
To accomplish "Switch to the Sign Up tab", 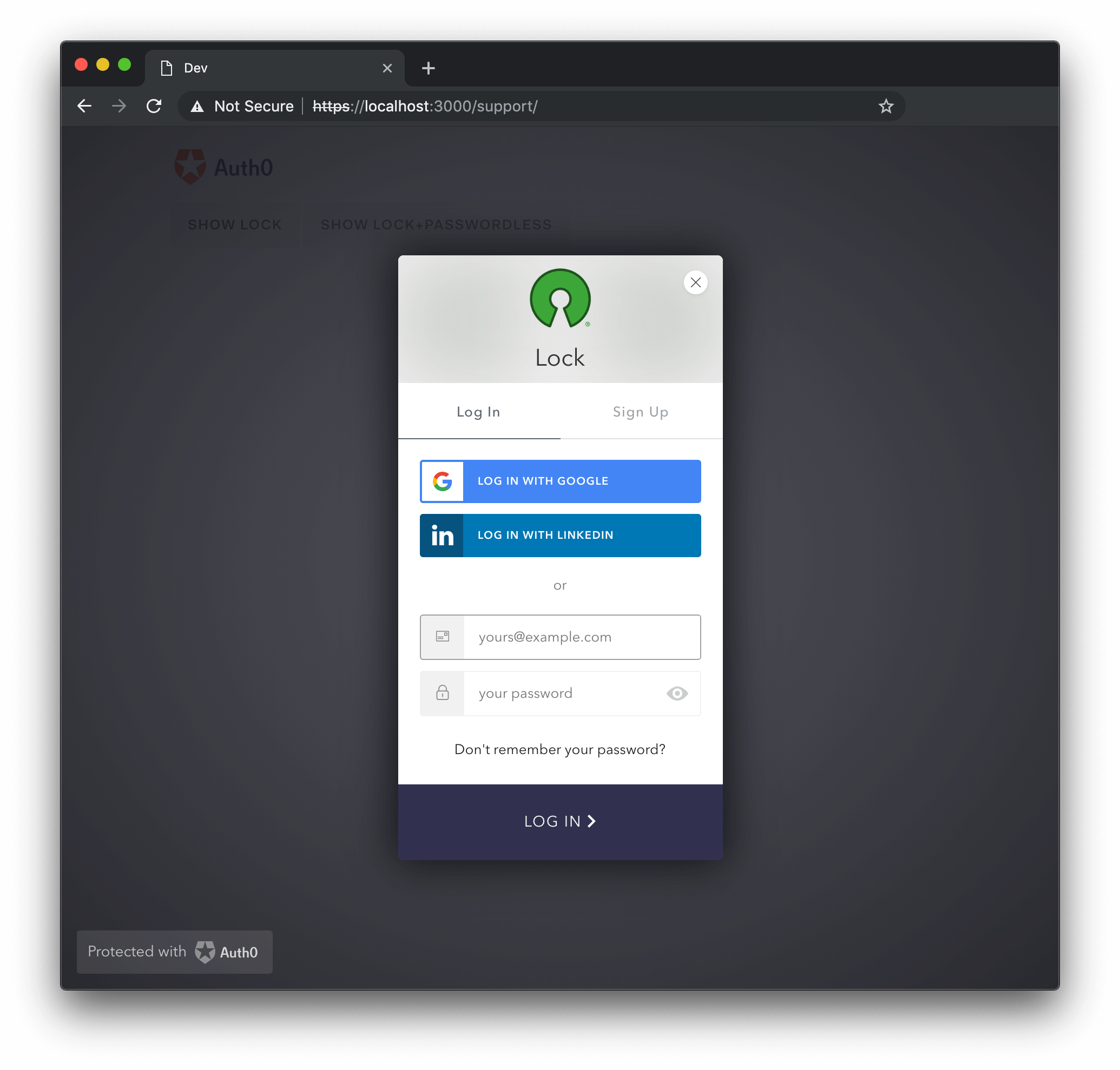I will coord(640,412).
